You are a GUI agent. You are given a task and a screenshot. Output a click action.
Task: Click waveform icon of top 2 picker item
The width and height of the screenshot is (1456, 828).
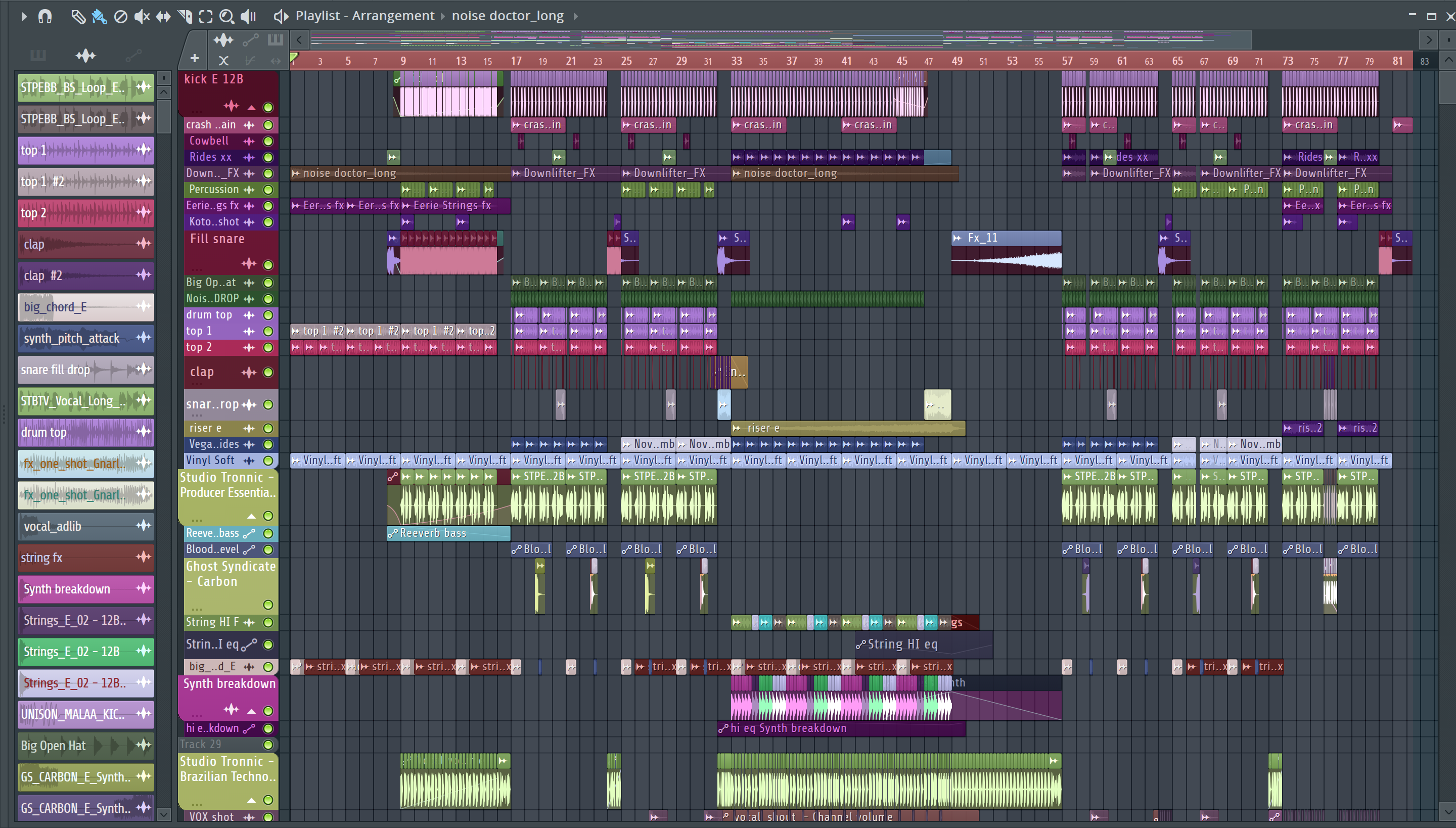coord(144,213)
